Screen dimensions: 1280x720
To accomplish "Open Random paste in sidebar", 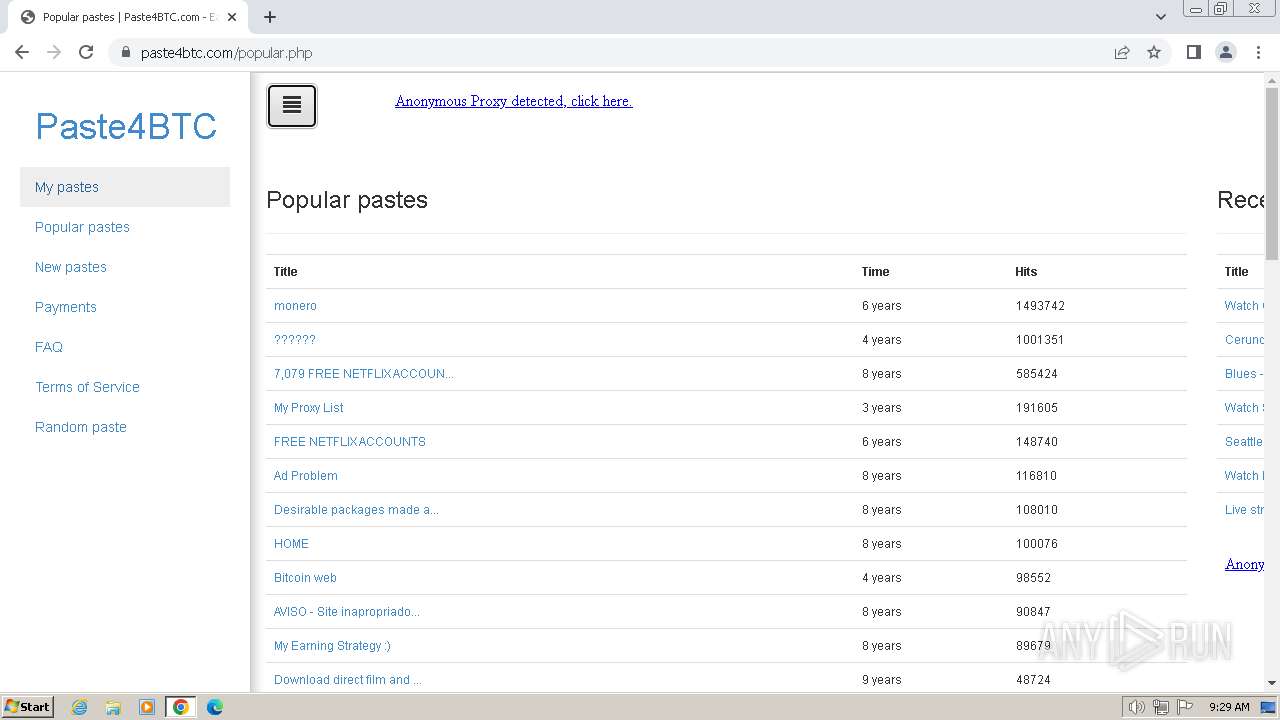I will coord(125,427).
